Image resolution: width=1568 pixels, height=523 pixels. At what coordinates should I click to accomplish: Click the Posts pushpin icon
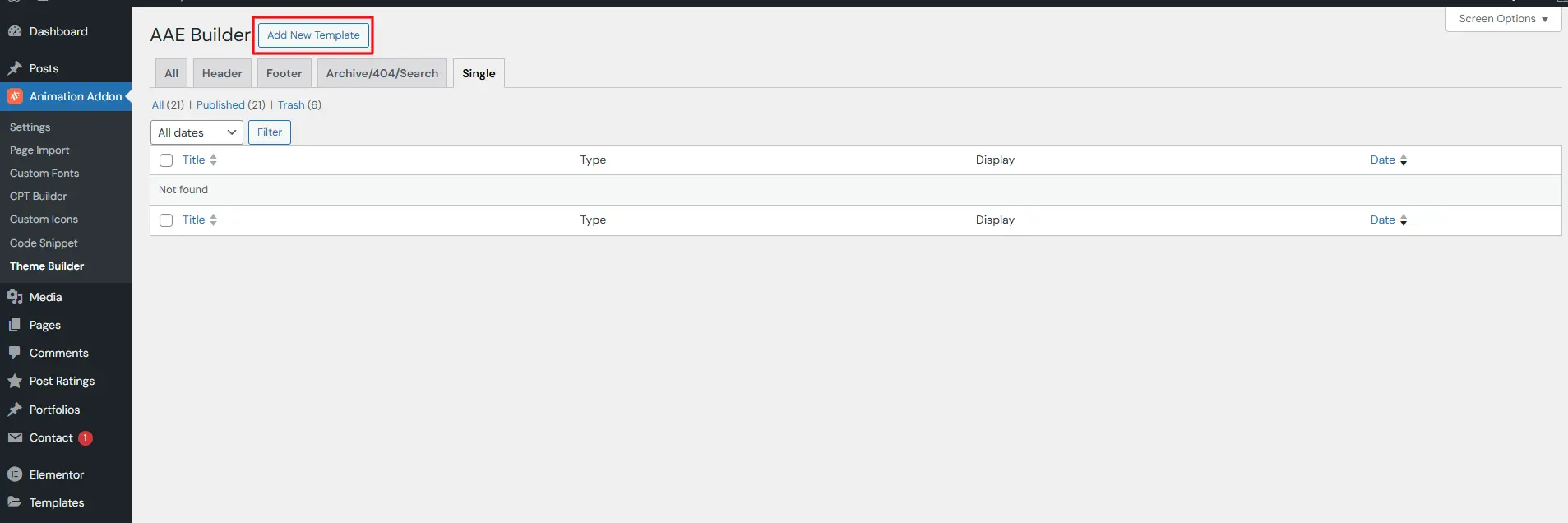click(15, 68)
